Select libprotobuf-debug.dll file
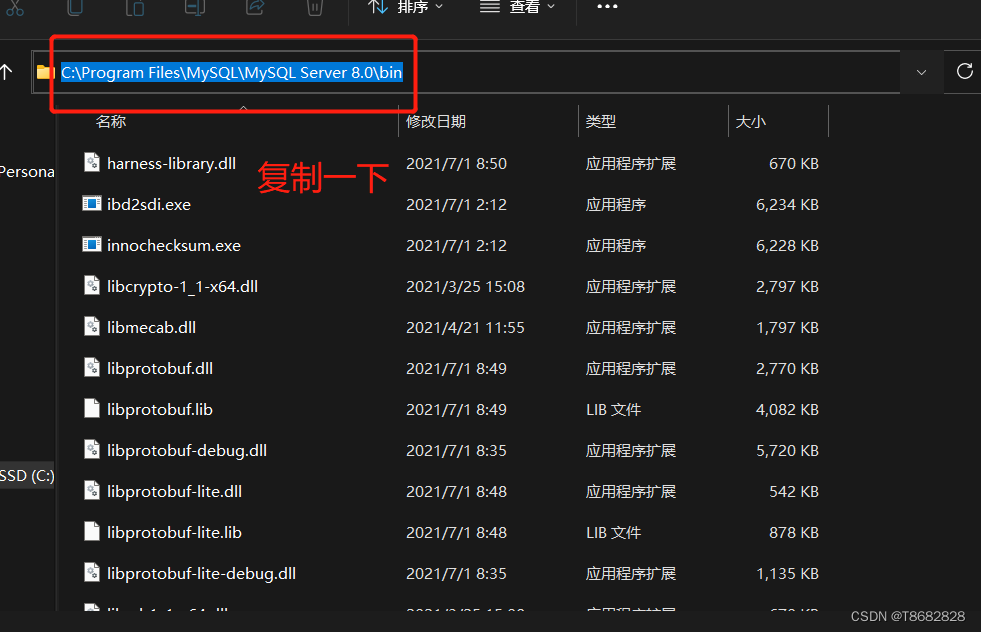This screenshot has height=632, width=981. [187, 451]
